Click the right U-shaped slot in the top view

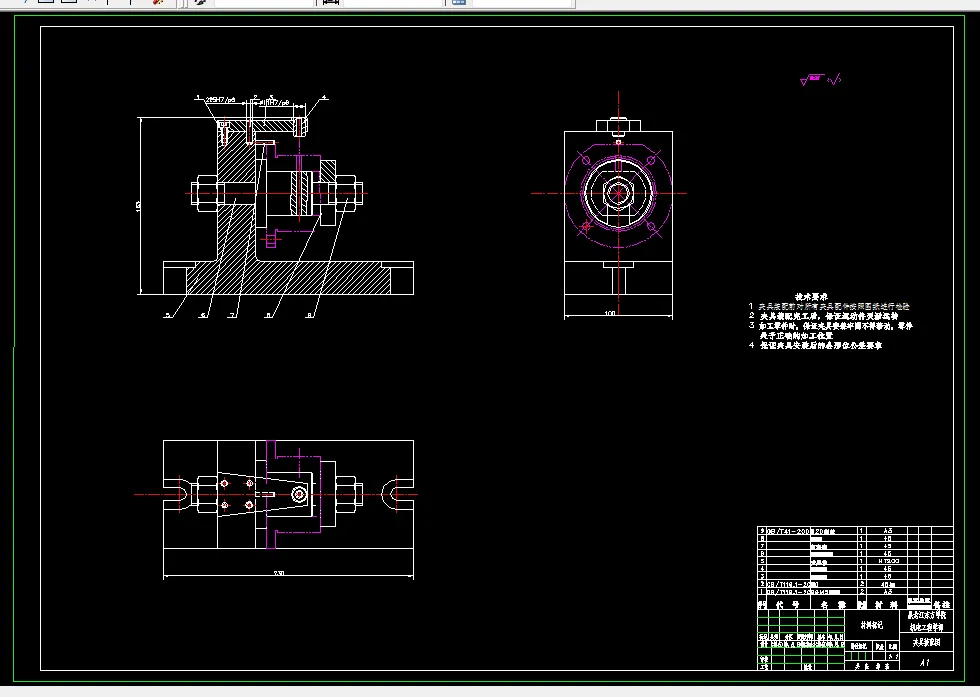point(398,494)
